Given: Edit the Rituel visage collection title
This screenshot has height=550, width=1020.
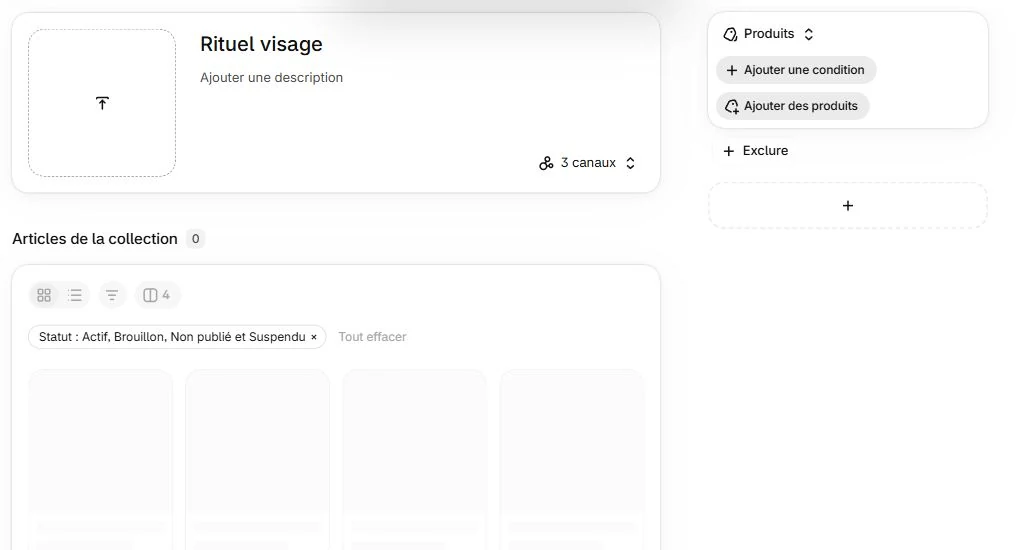Looking at the screenshot, I should 262,44.
